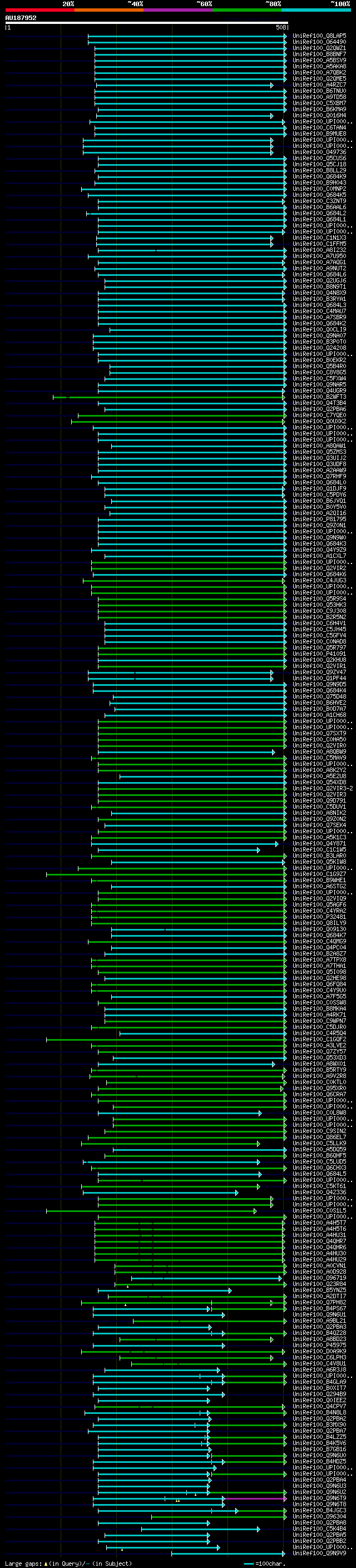Click the UniRef100_Q684K3 label
Image resolution: width=356 pixels, height=1568 pixels.
click(x=319, y=545)
